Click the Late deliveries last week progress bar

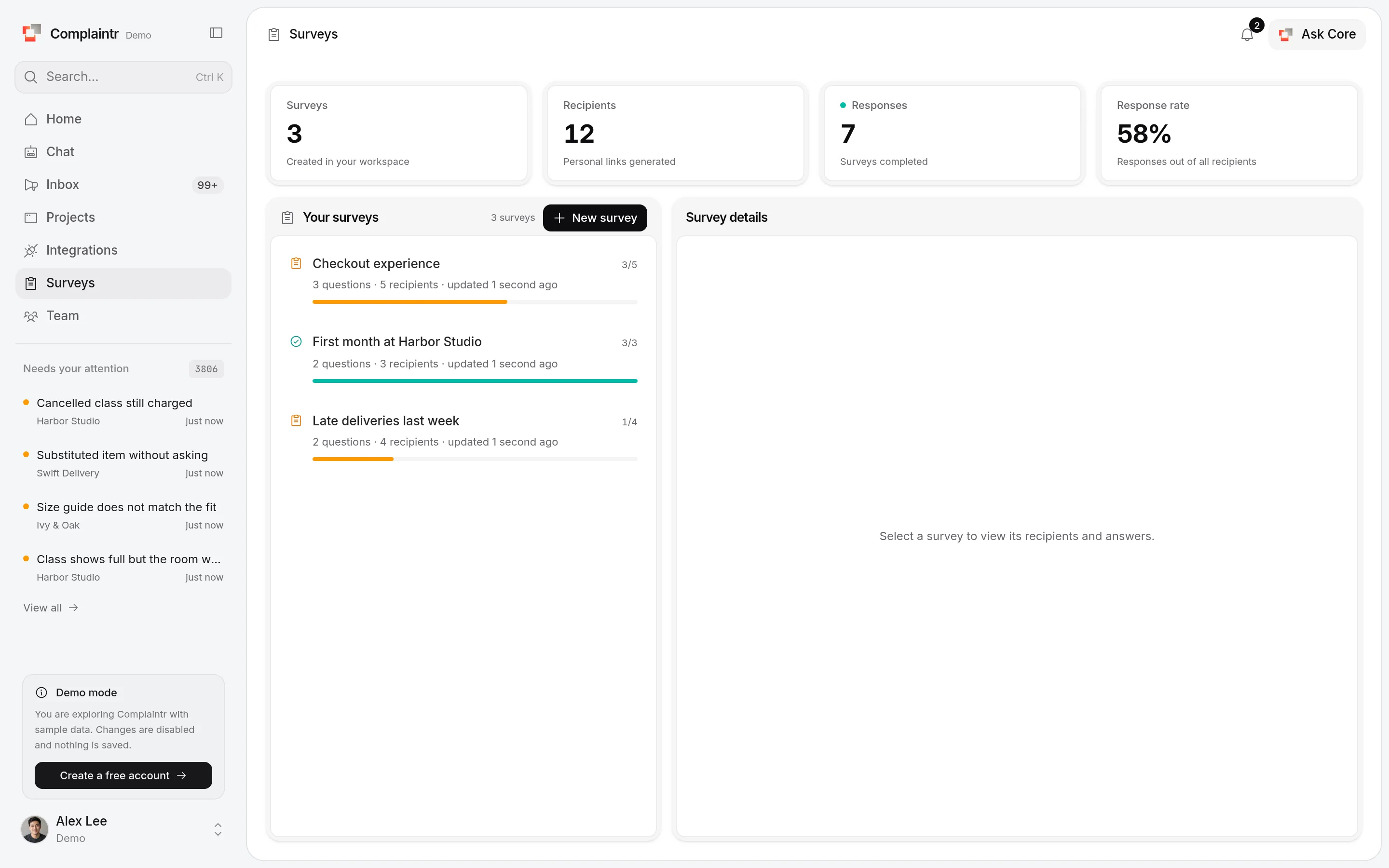point(475,459)
